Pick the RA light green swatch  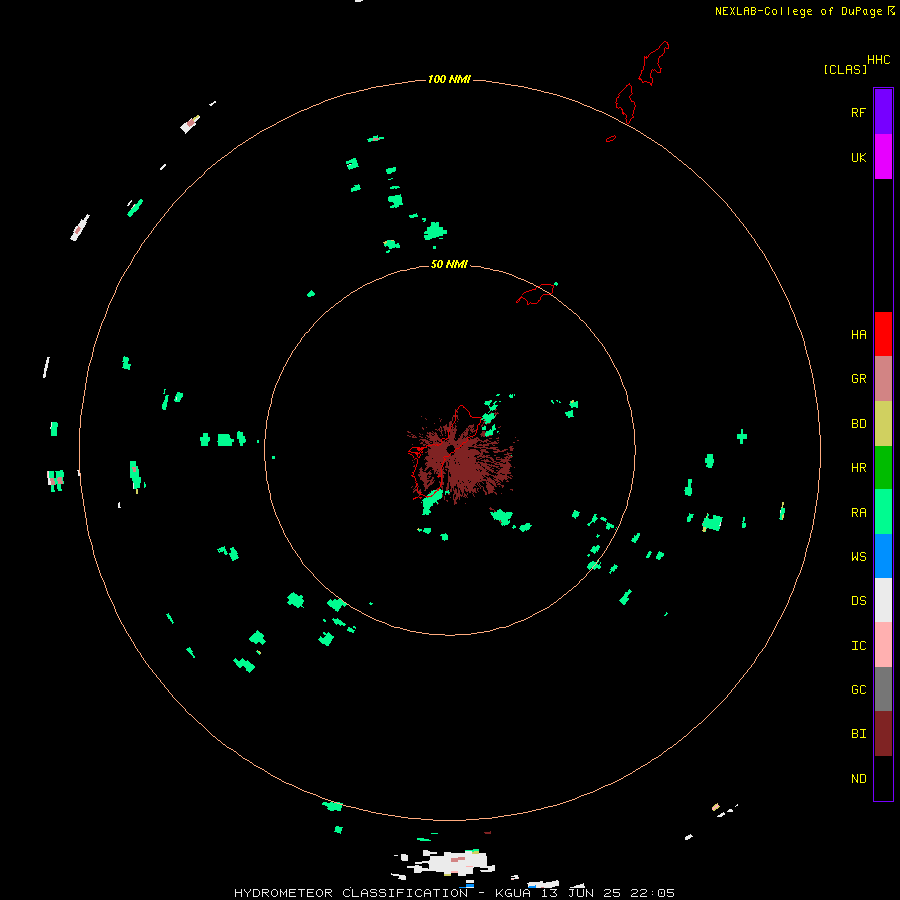(883, 512)
